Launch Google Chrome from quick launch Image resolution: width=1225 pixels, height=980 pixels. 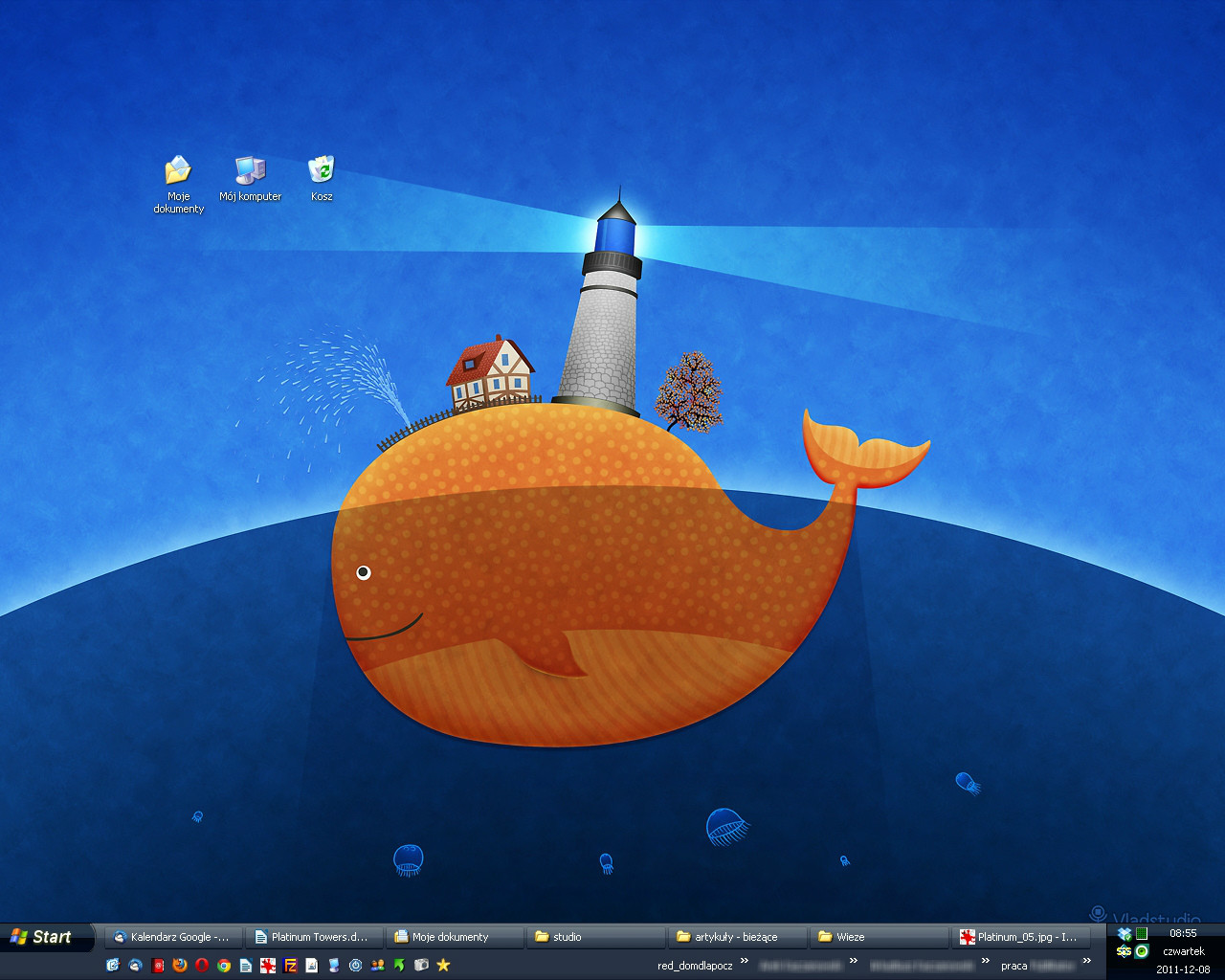coord(224,966)
